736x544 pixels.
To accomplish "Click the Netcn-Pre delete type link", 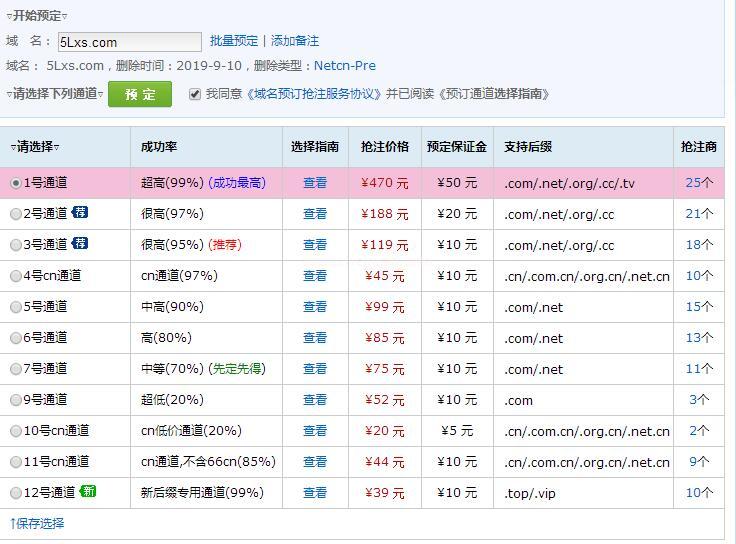I will pyautogui.click(x=345, y=66).
